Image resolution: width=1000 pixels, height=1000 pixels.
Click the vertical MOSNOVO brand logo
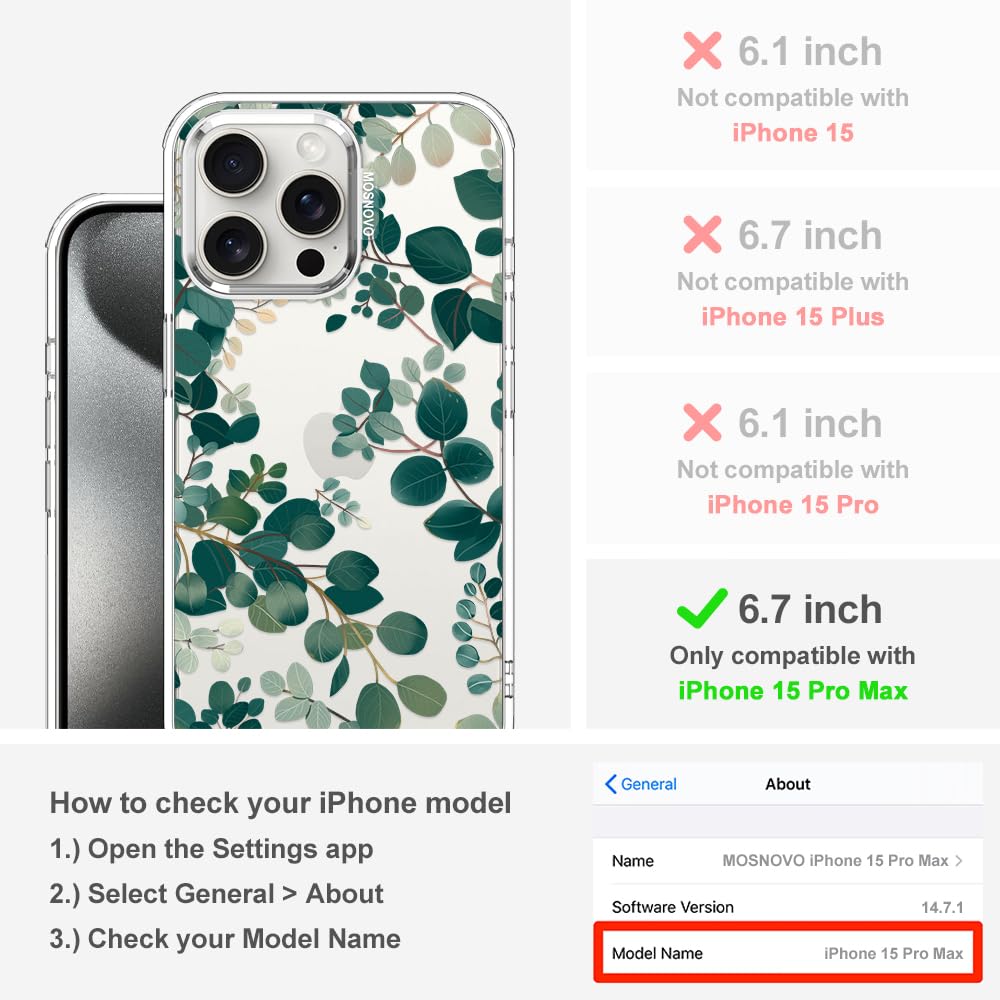tap(369, 203)
